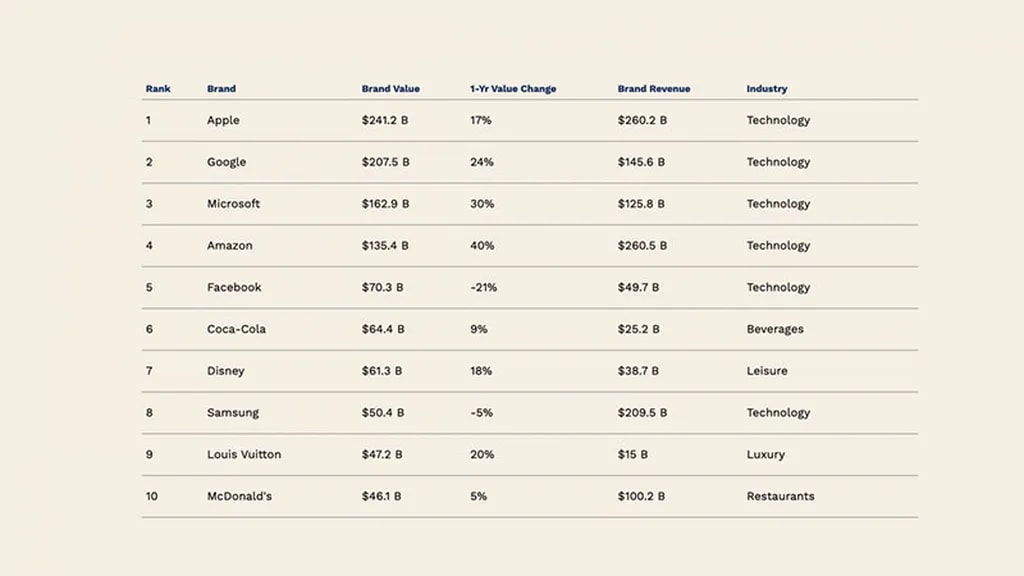Click the Samsung brand name
Viewport: 1024px width, 576px height.
tap(232, 413)
